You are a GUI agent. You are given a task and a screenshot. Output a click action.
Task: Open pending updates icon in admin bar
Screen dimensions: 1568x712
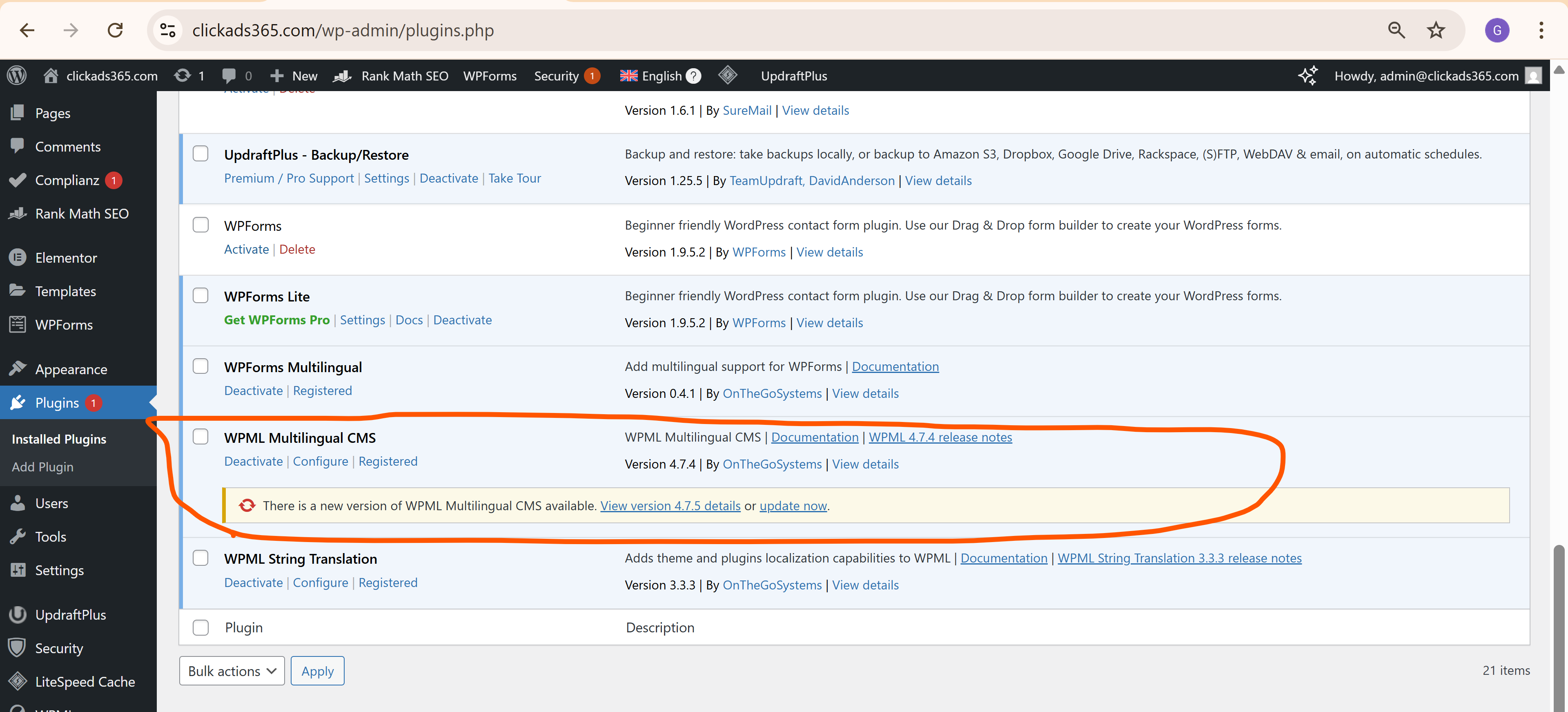tap(182, 76)
